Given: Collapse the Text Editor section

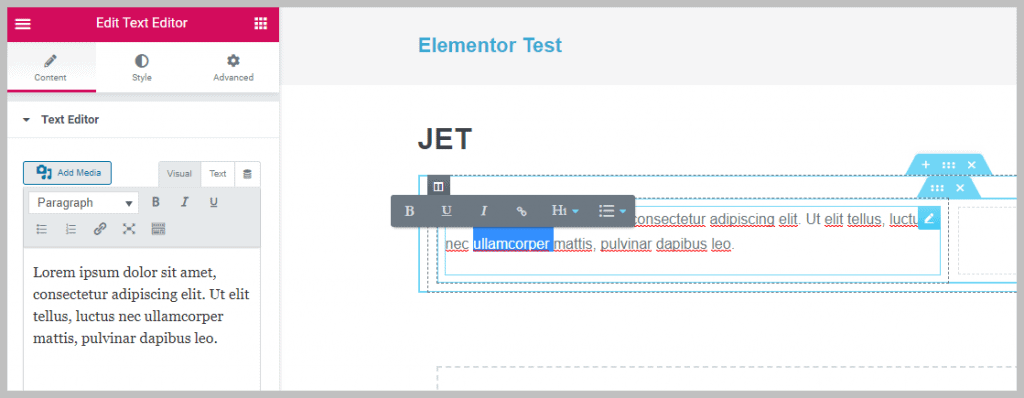Looking at the screenshot, I should (x=26, y=120).
